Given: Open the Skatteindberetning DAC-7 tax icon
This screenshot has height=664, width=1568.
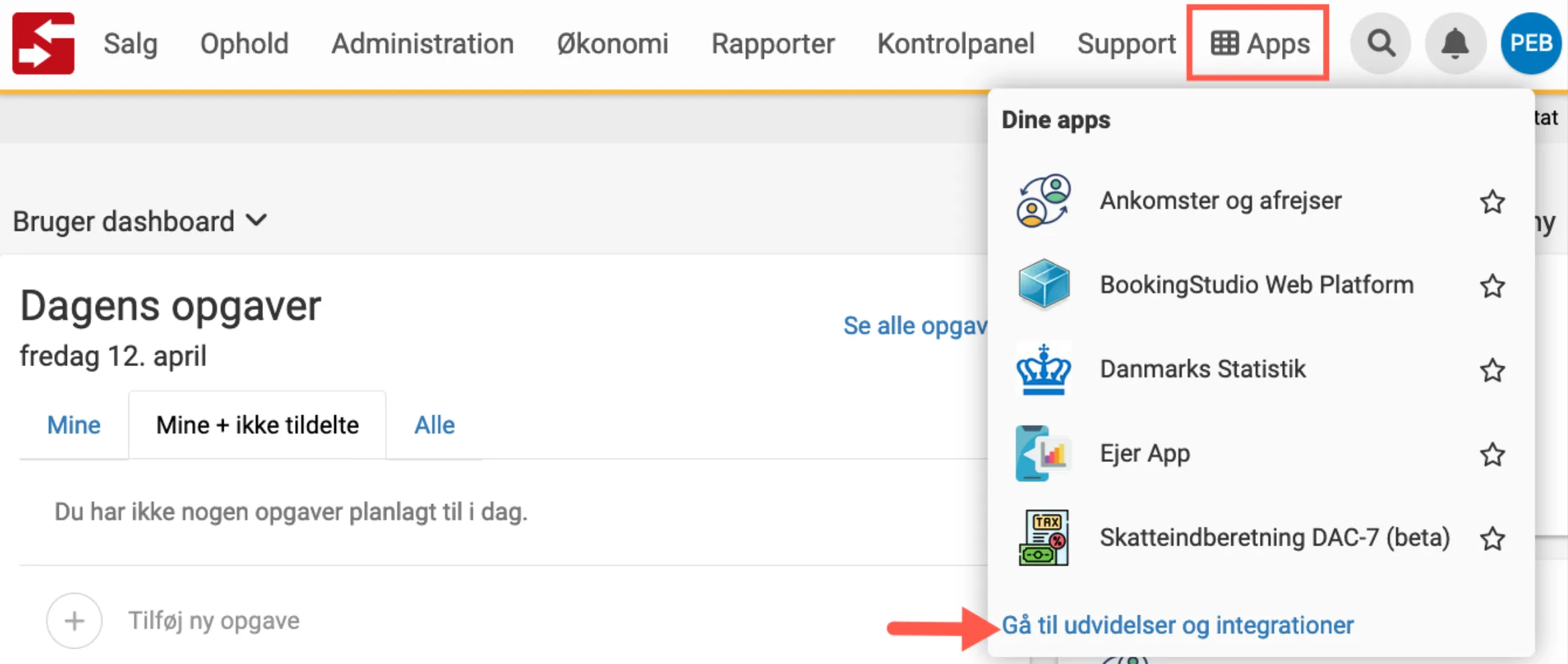Looking at the screenshot, I should coord(1044,539).
